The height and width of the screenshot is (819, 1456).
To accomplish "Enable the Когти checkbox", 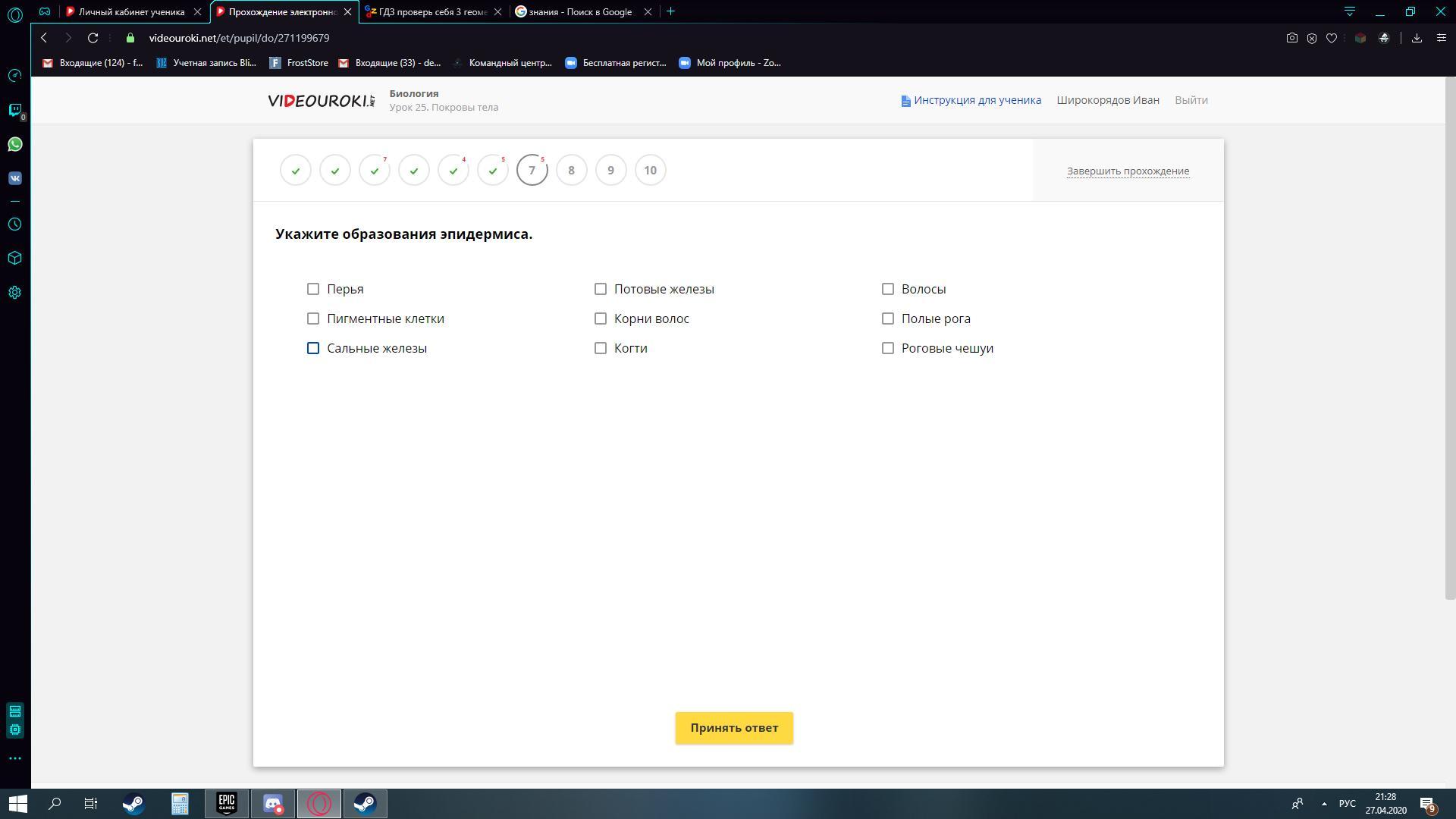I will point(601,348).
